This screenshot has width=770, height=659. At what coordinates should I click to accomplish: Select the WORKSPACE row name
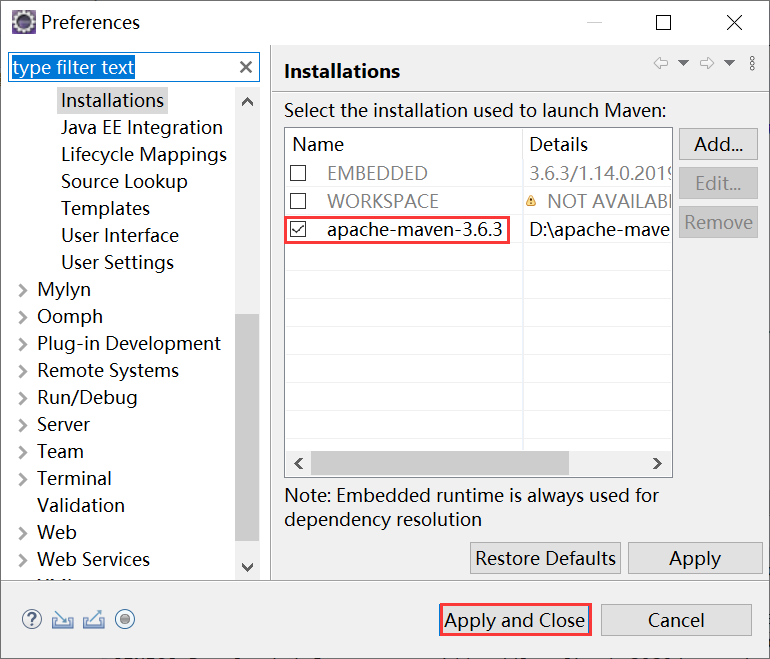383,201
